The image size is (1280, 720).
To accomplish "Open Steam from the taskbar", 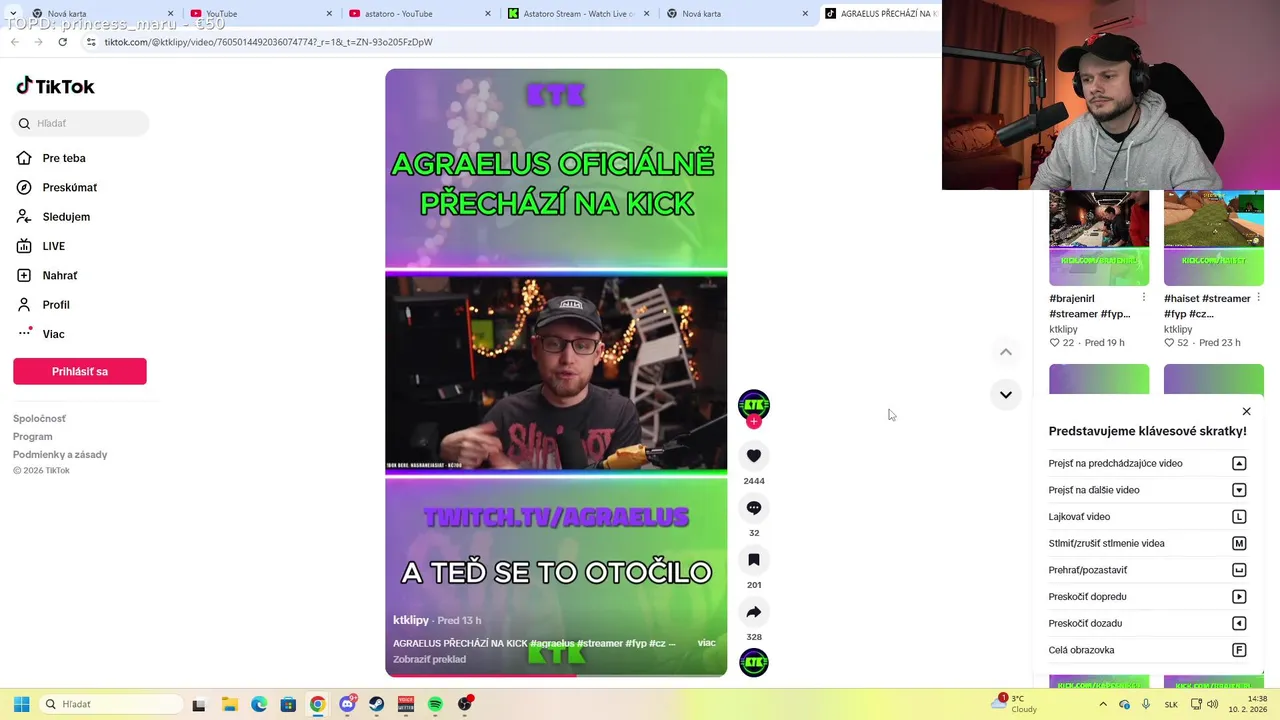I will [376, 704].
